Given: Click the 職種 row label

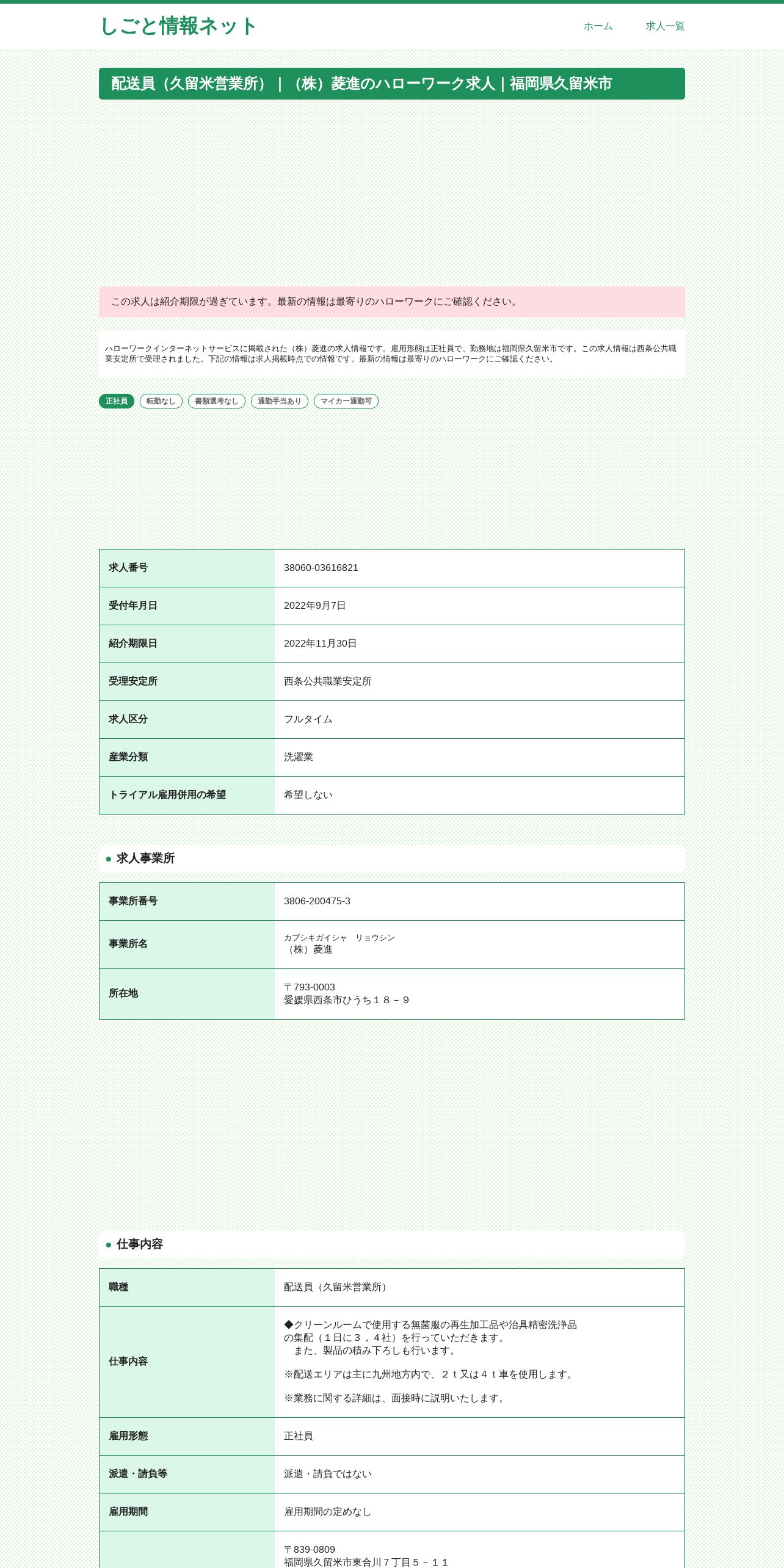Looking at the screenshot, I should (118, 1287).
